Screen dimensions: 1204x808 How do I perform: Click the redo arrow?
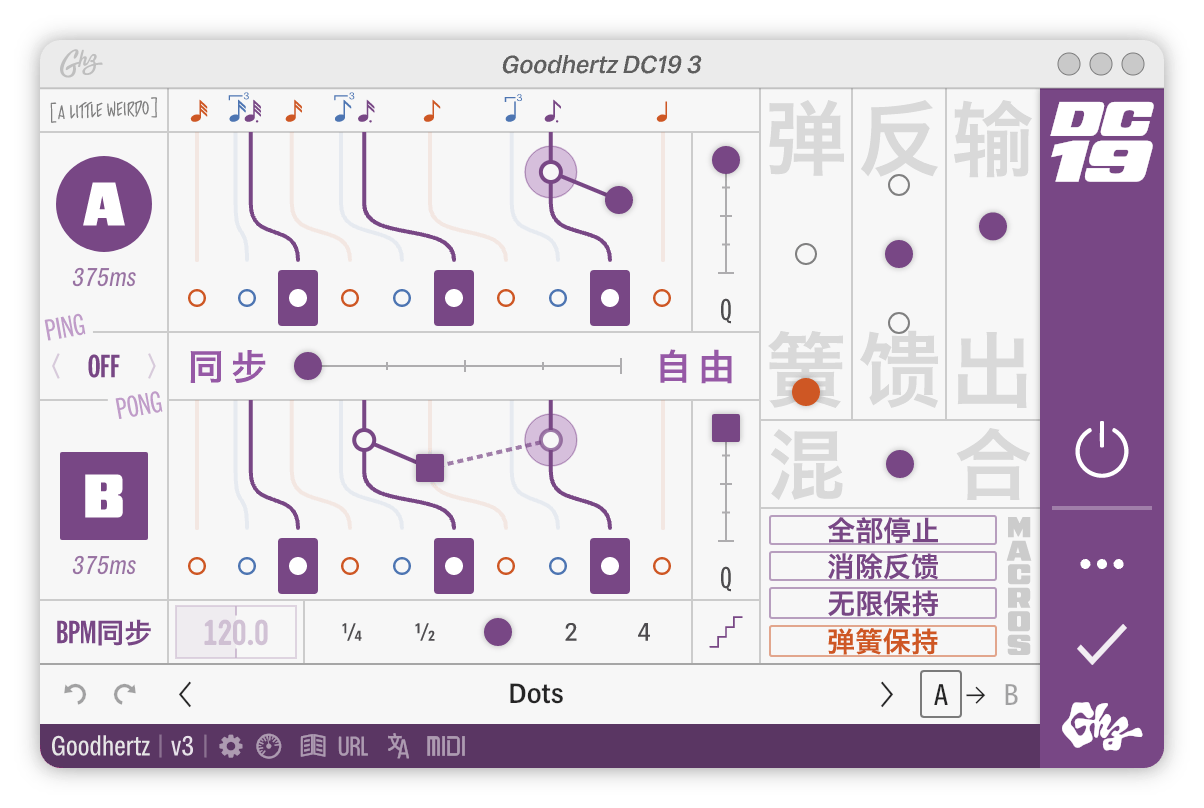[124, 694]
